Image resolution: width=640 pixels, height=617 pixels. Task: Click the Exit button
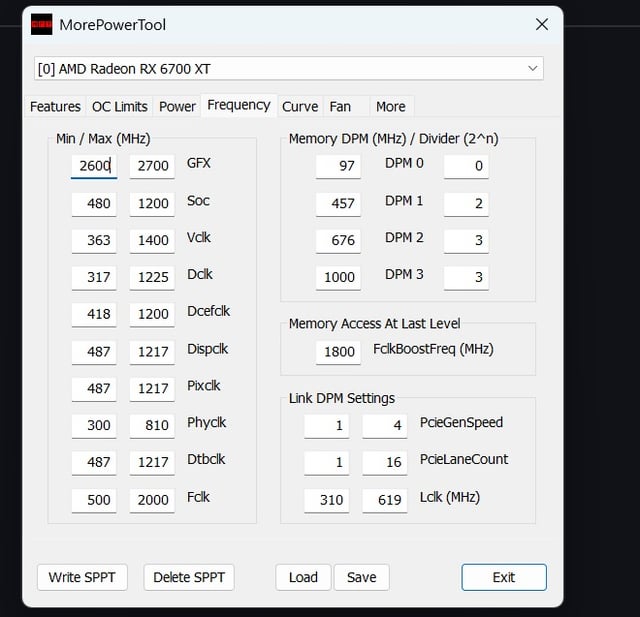[x=504, y=577]
